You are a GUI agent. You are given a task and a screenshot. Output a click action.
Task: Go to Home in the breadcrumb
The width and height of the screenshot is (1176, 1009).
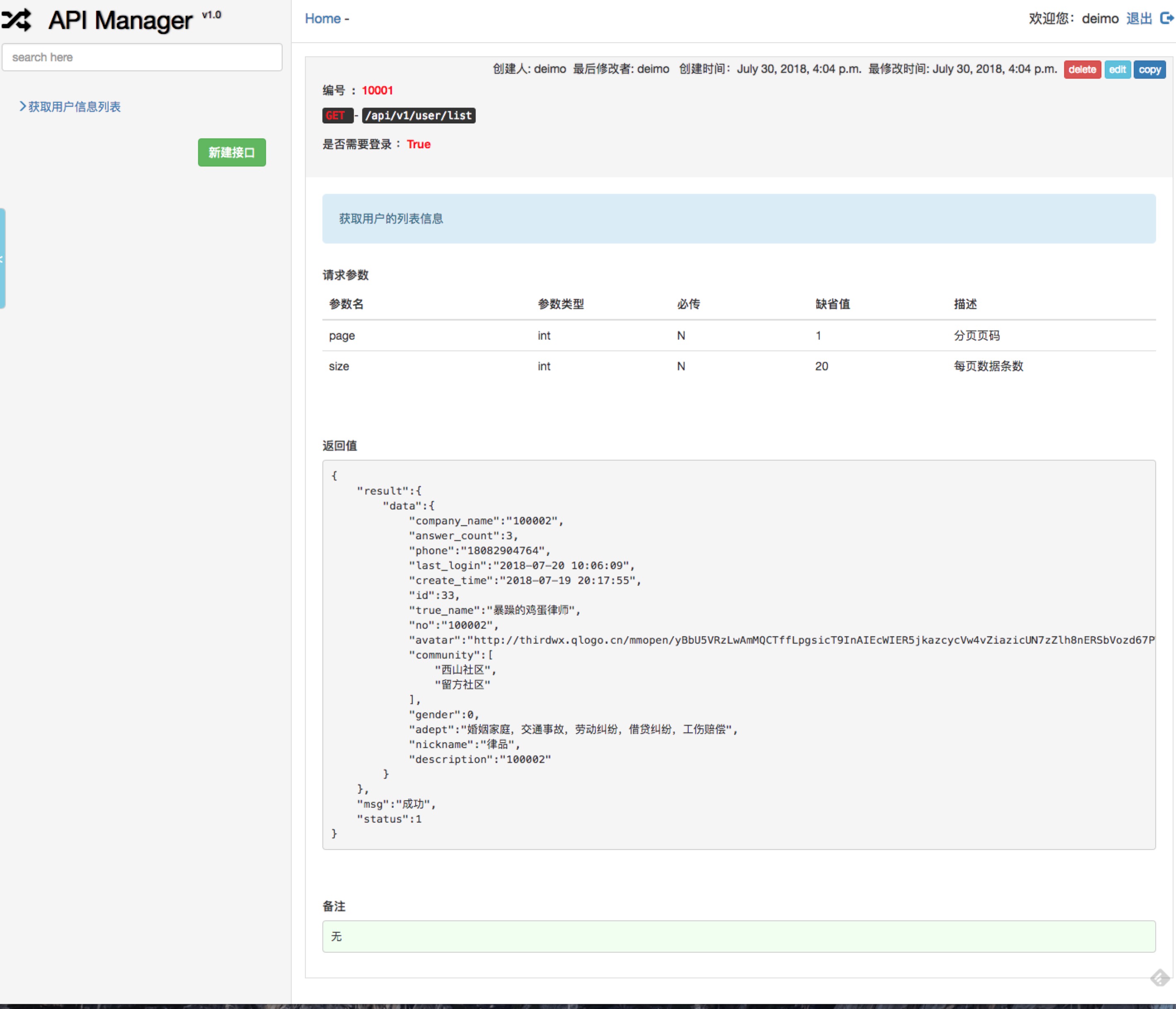click(322, 19)
